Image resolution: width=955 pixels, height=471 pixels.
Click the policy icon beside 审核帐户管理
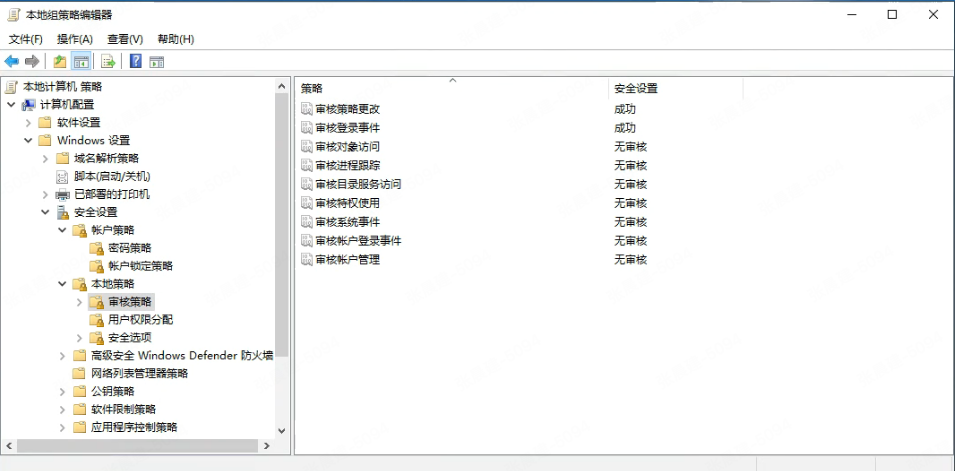tap(307, 260)
